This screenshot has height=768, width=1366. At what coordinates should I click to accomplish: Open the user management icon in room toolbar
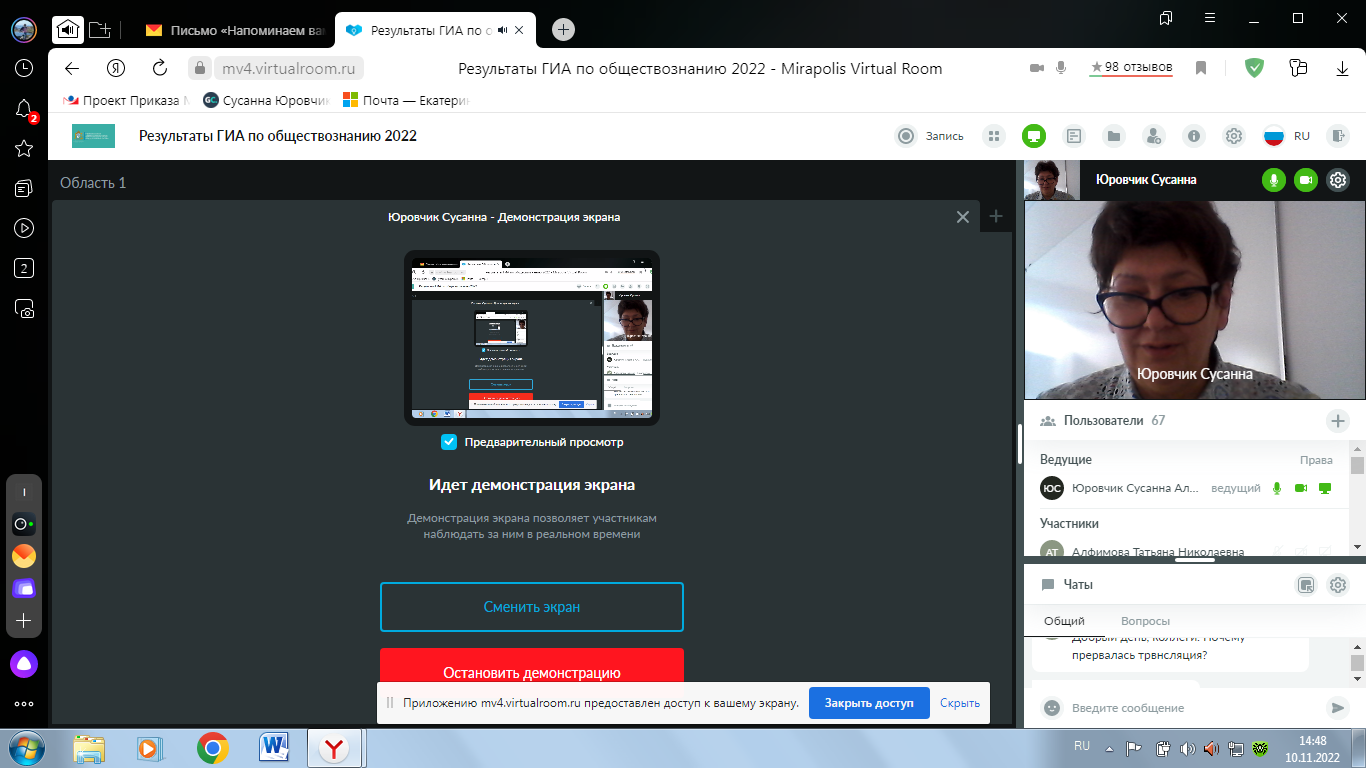coord(1154,136)
